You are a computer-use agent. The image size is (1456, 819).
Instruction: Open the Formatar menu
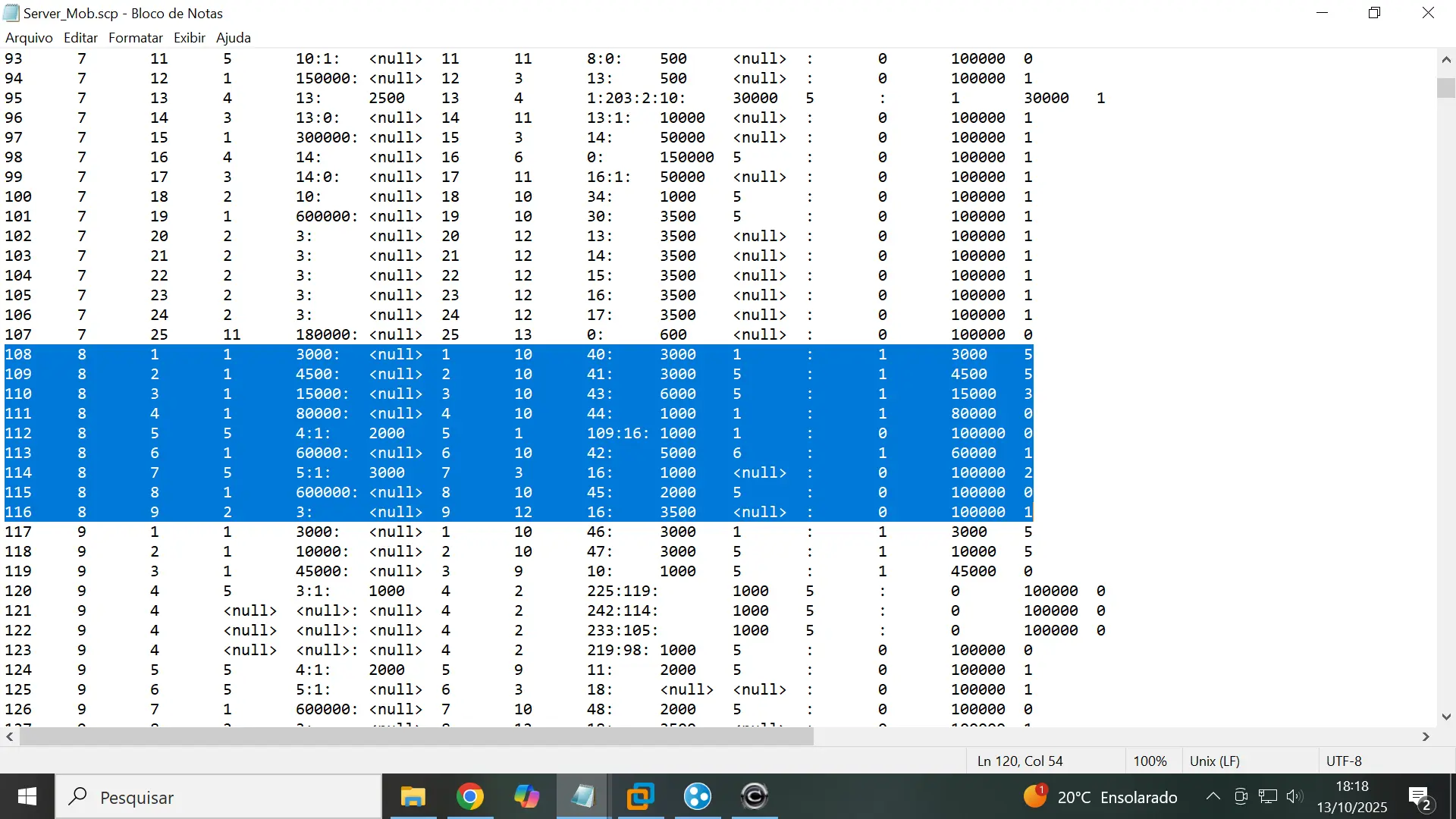point(135,37)
